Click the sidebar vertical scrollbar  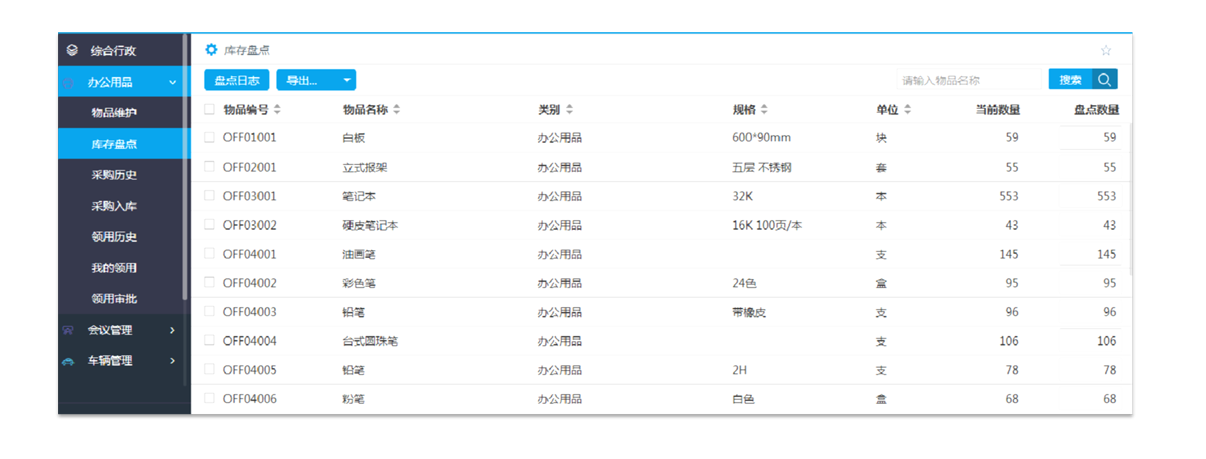tap(185, 168)
